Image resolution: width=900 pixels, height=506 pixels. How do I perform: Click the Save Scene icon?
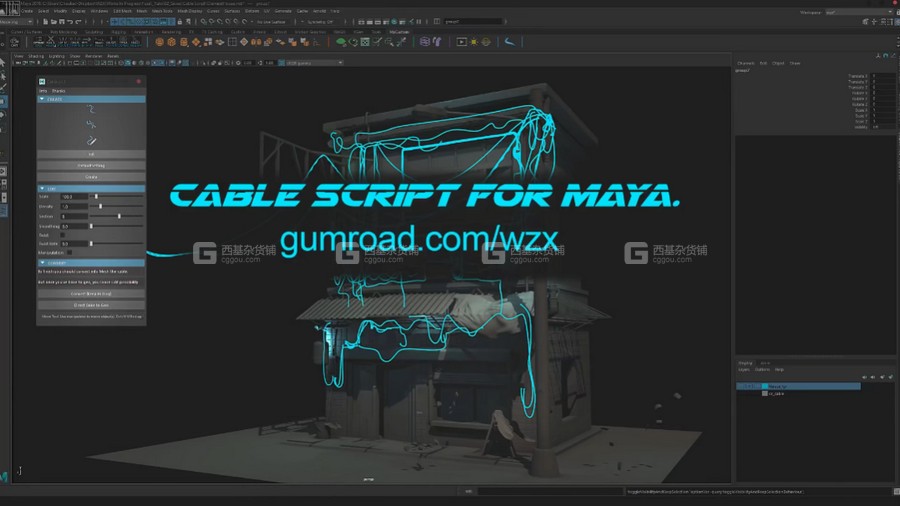(x=61, y=22)
